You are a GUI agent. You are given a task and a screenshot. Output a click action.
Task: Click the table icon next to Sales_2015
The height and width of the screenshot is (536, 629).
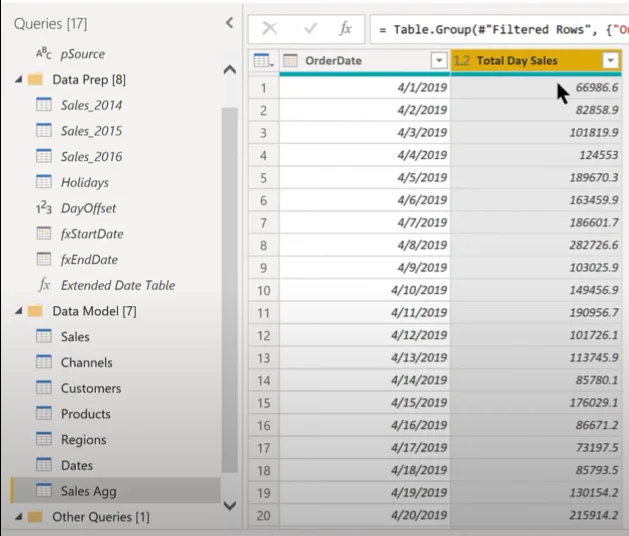click(44, 130)
